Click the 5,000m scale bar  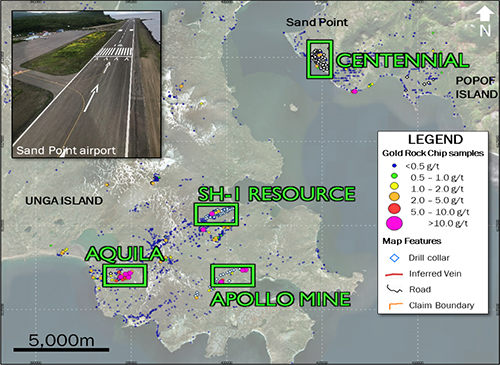[61, 349]
